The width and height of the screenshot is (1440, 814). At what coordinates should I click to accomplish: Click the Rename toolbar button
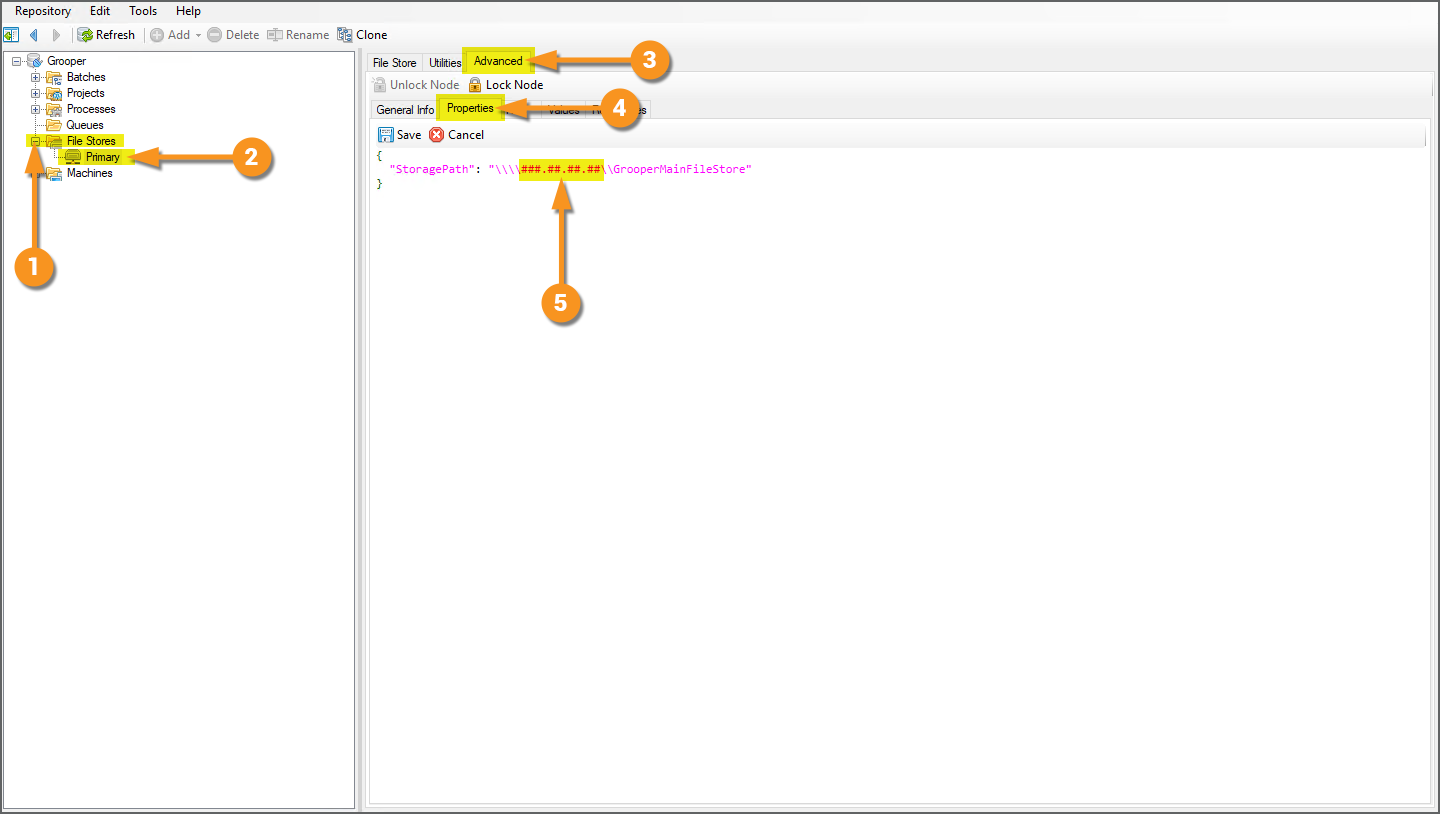click(298, 35)
